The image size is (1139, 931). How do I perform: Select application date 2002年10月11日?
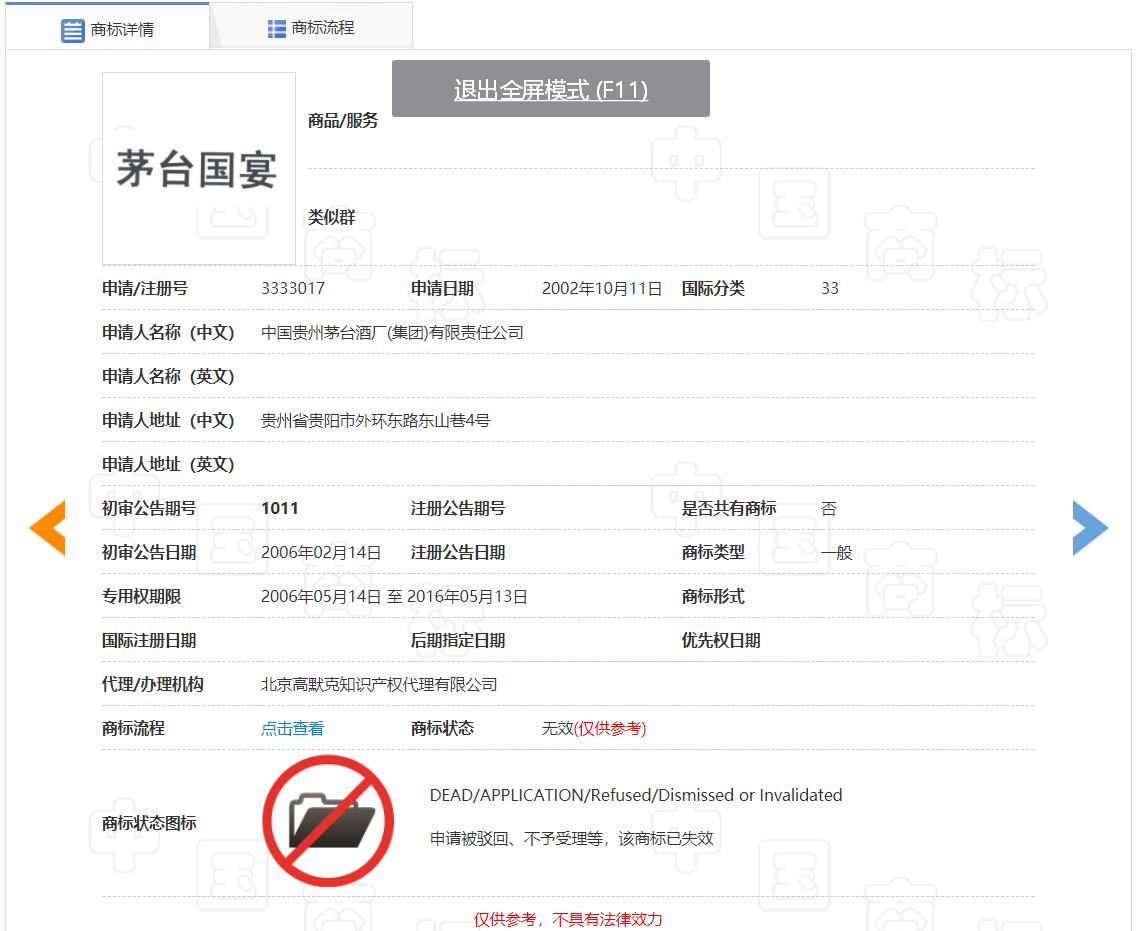tap(602, 288)
